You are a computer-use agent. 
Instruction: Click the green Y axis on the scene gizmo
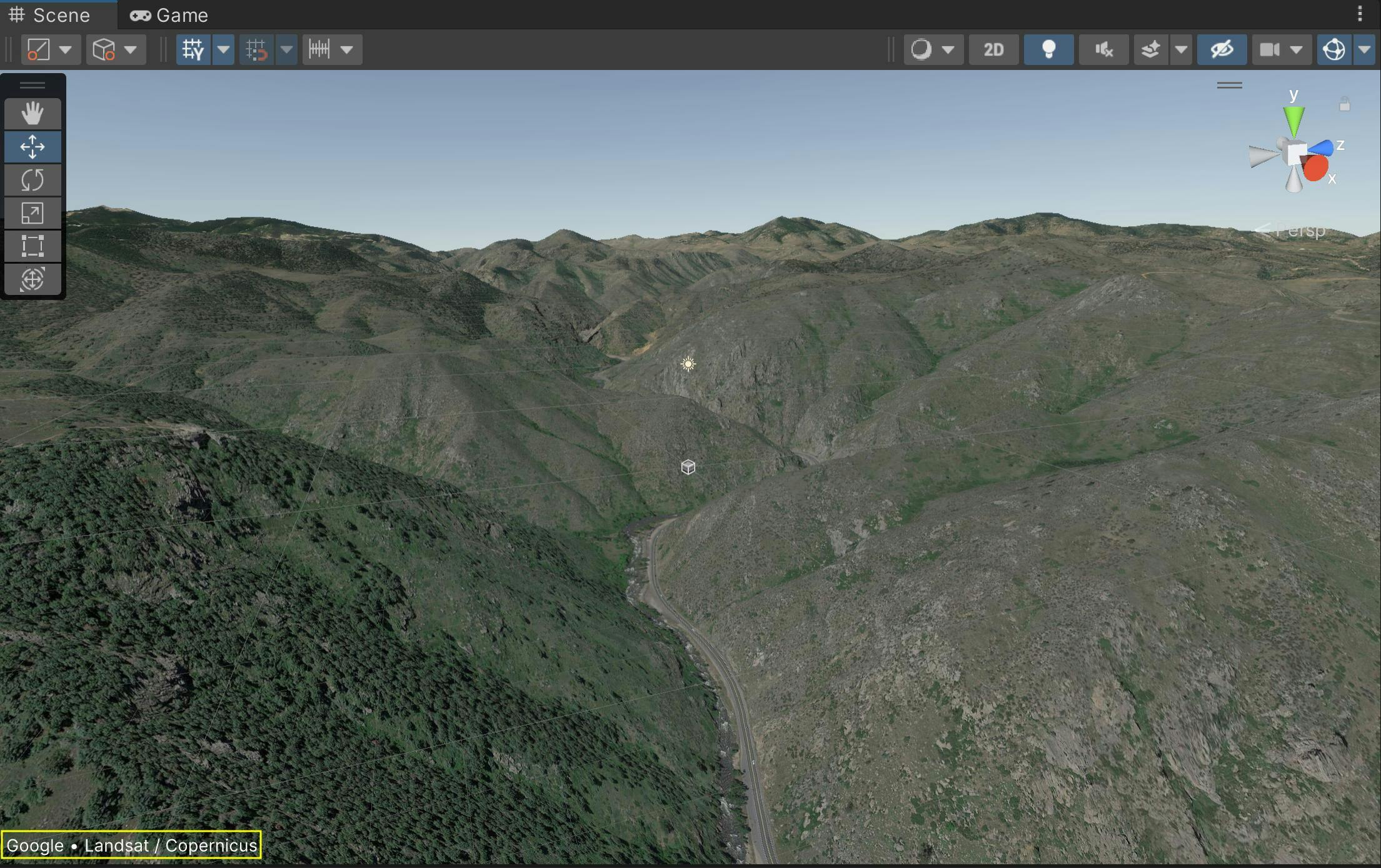click(1293, 119)
